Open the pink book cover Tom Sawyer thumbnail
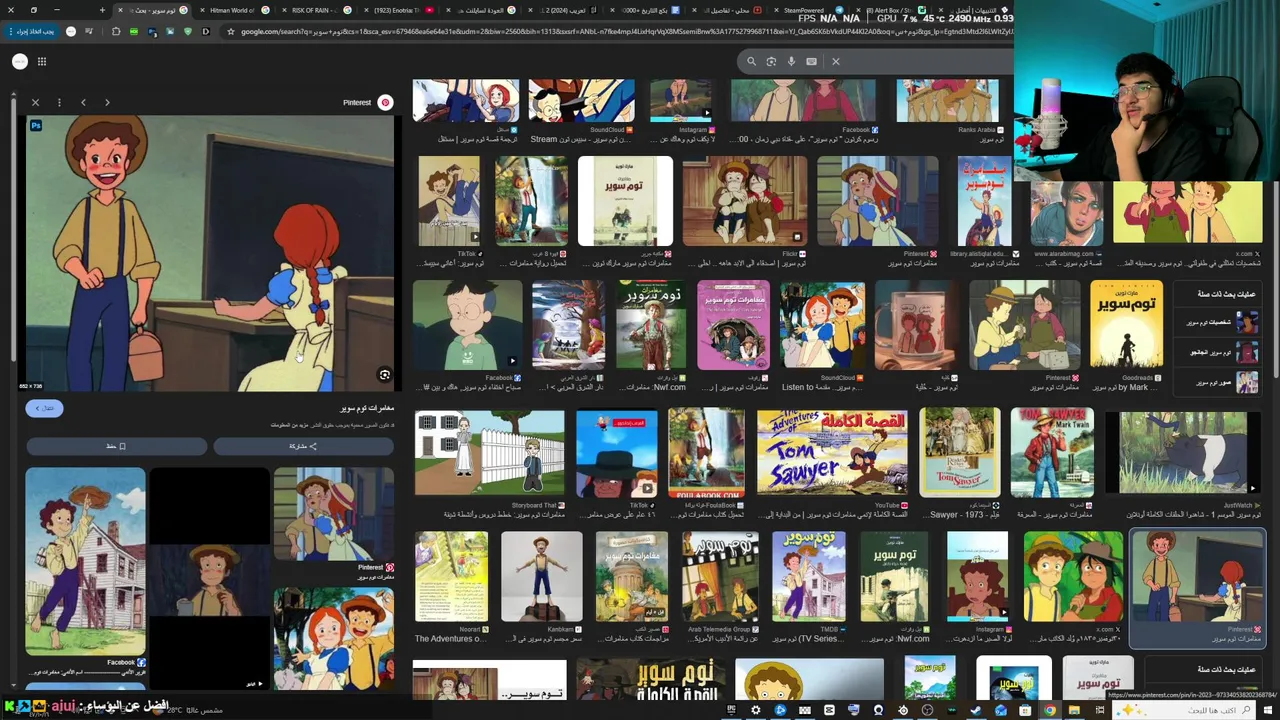 point(733,324)
